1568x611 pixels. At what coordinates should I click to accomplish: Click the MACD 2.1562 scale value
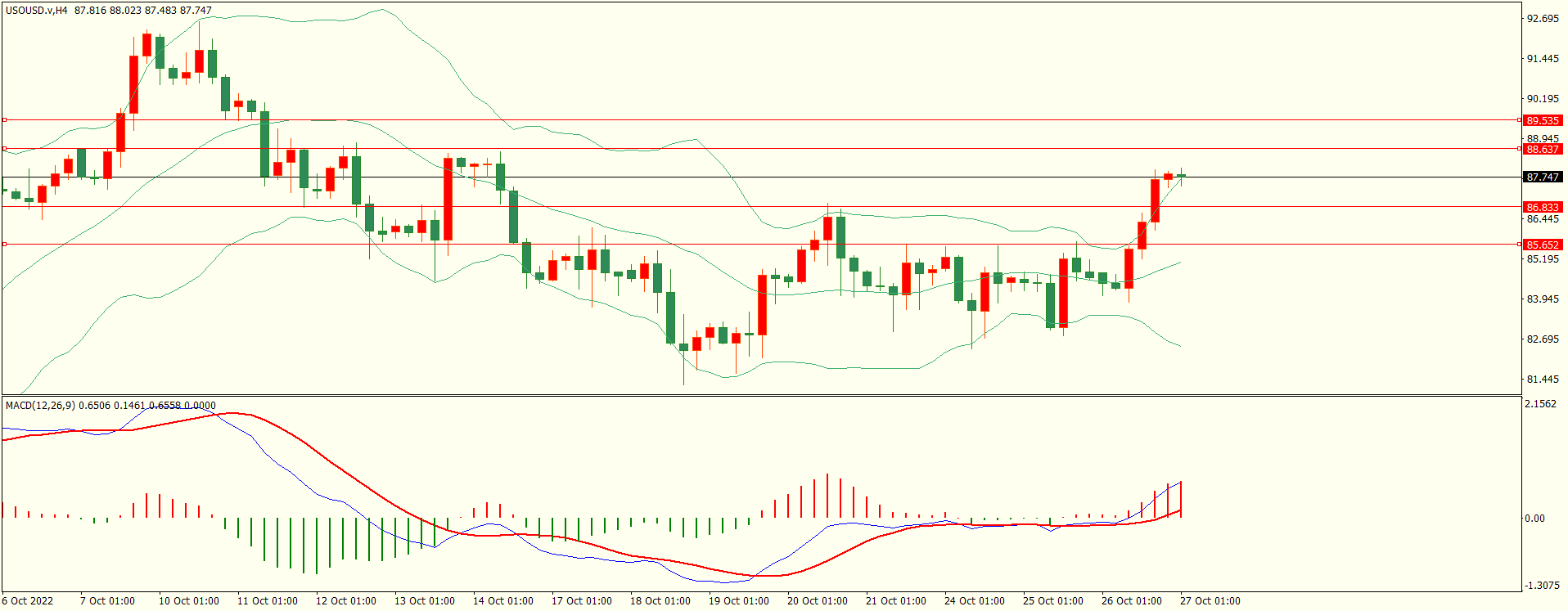pyautogui.click(x=1542, y=404)
